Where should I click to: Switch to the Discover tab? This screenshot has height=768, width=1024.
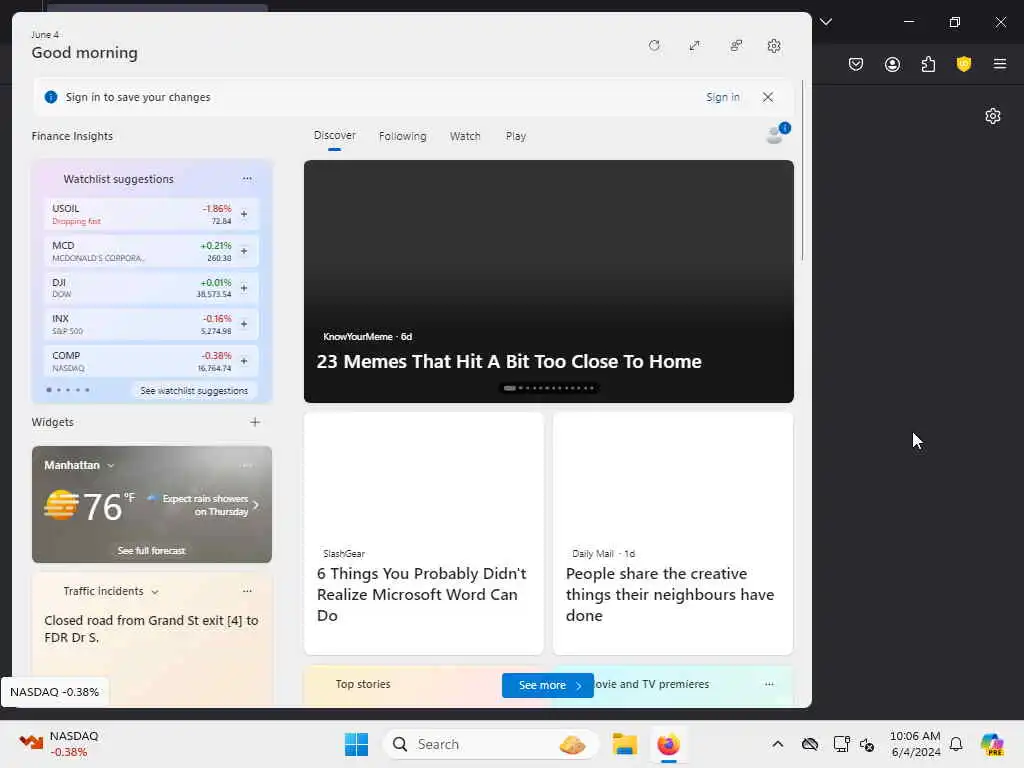(x=334, y=136)
